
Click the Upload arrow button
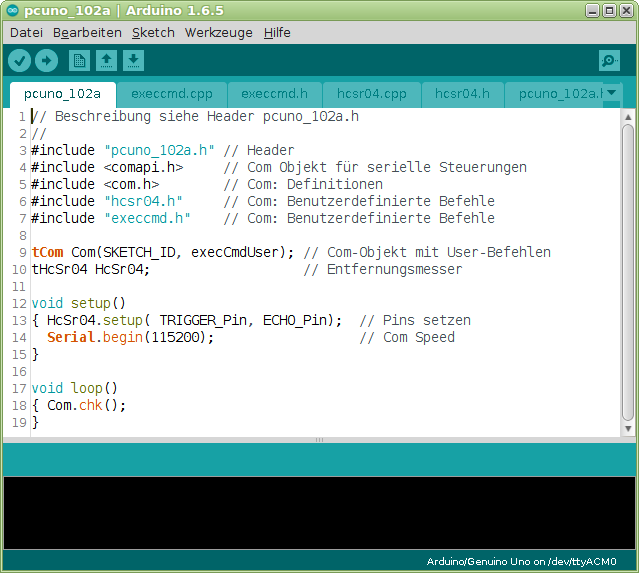[46, 61]
